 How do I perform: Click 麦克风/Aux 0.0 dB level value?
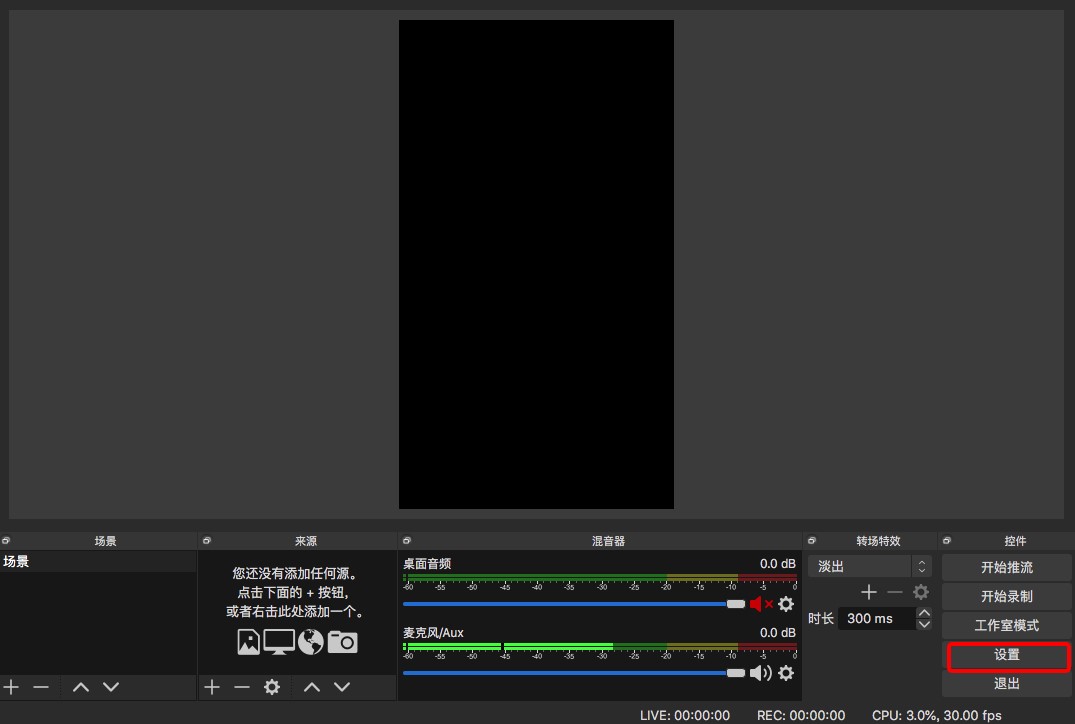click(x=777, y=632)
